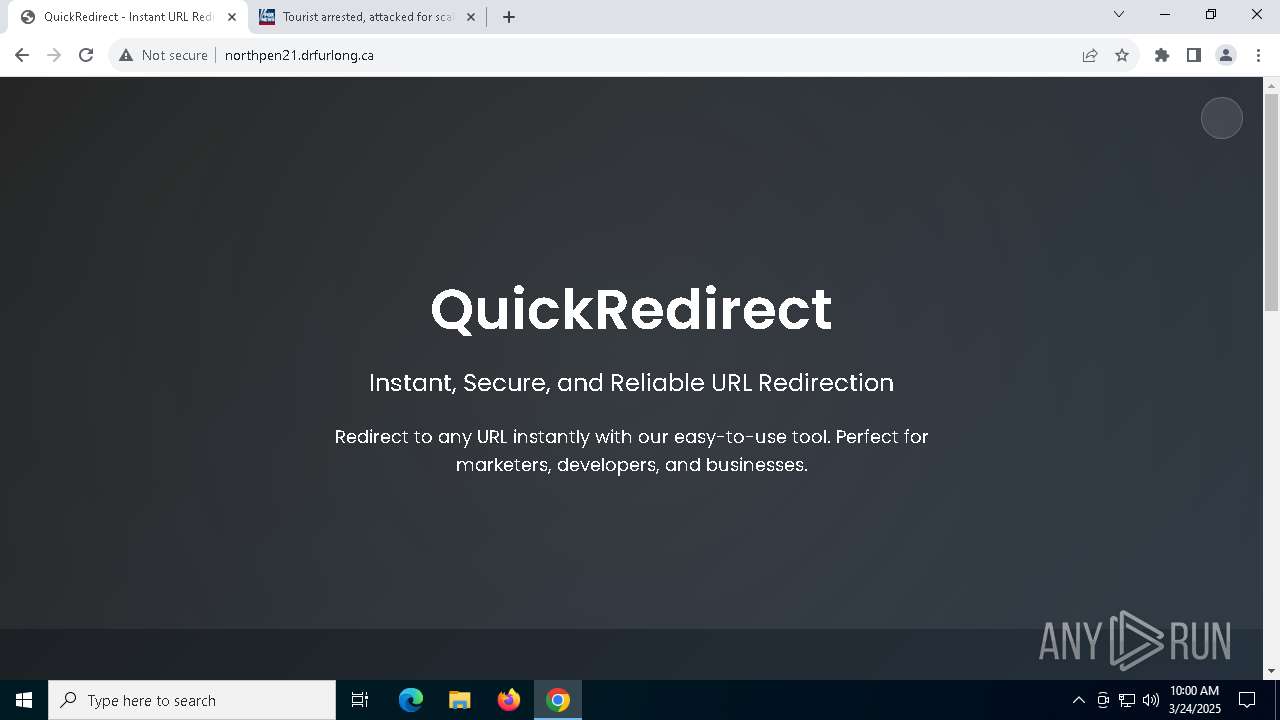Open a new browser tab
The height and width of the screenshot is (720, 1280).
[509, 17]
